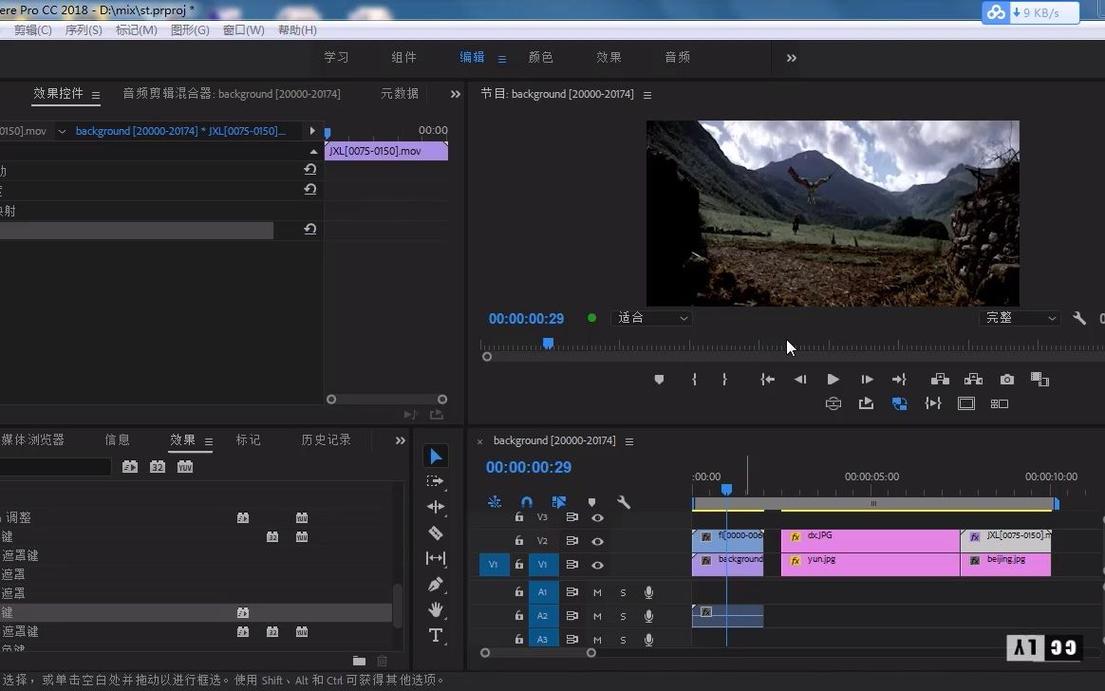Switch to 学习 workspace
This screenshot has width=1105, height=691.
(x=336, y=57)
